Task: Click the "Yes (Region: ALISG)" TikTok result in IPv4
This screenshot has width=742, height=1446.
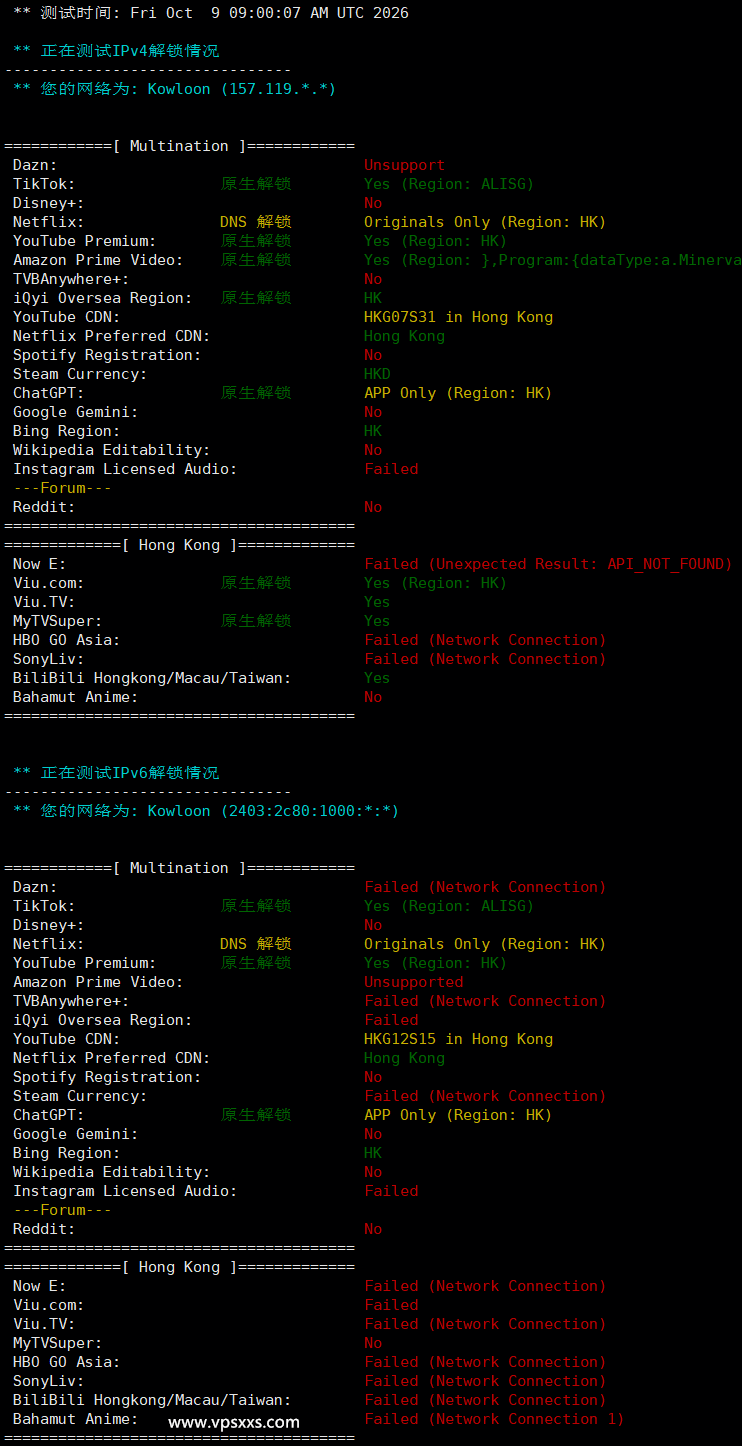Action: (x=449, y=184)
